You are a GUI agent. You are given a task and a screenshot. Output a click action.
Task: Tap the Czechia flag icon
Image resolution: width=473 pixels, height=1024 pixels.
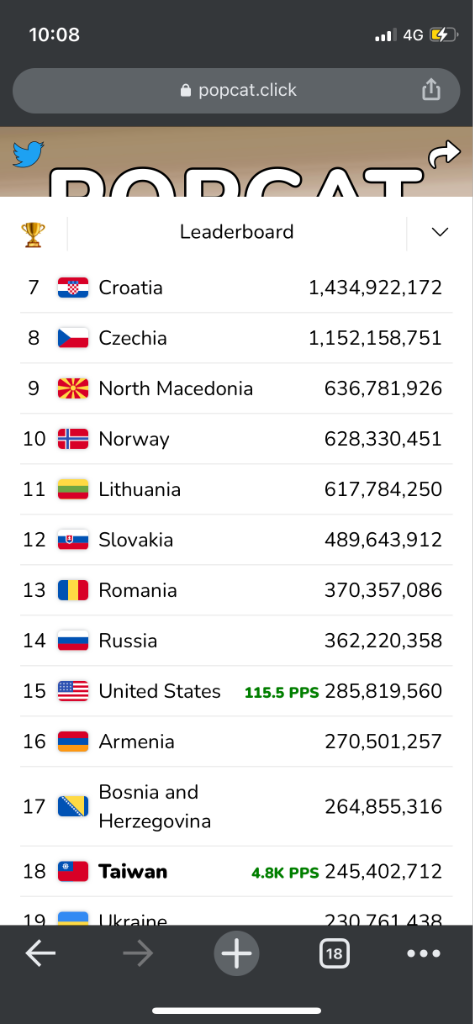[73, 338]
